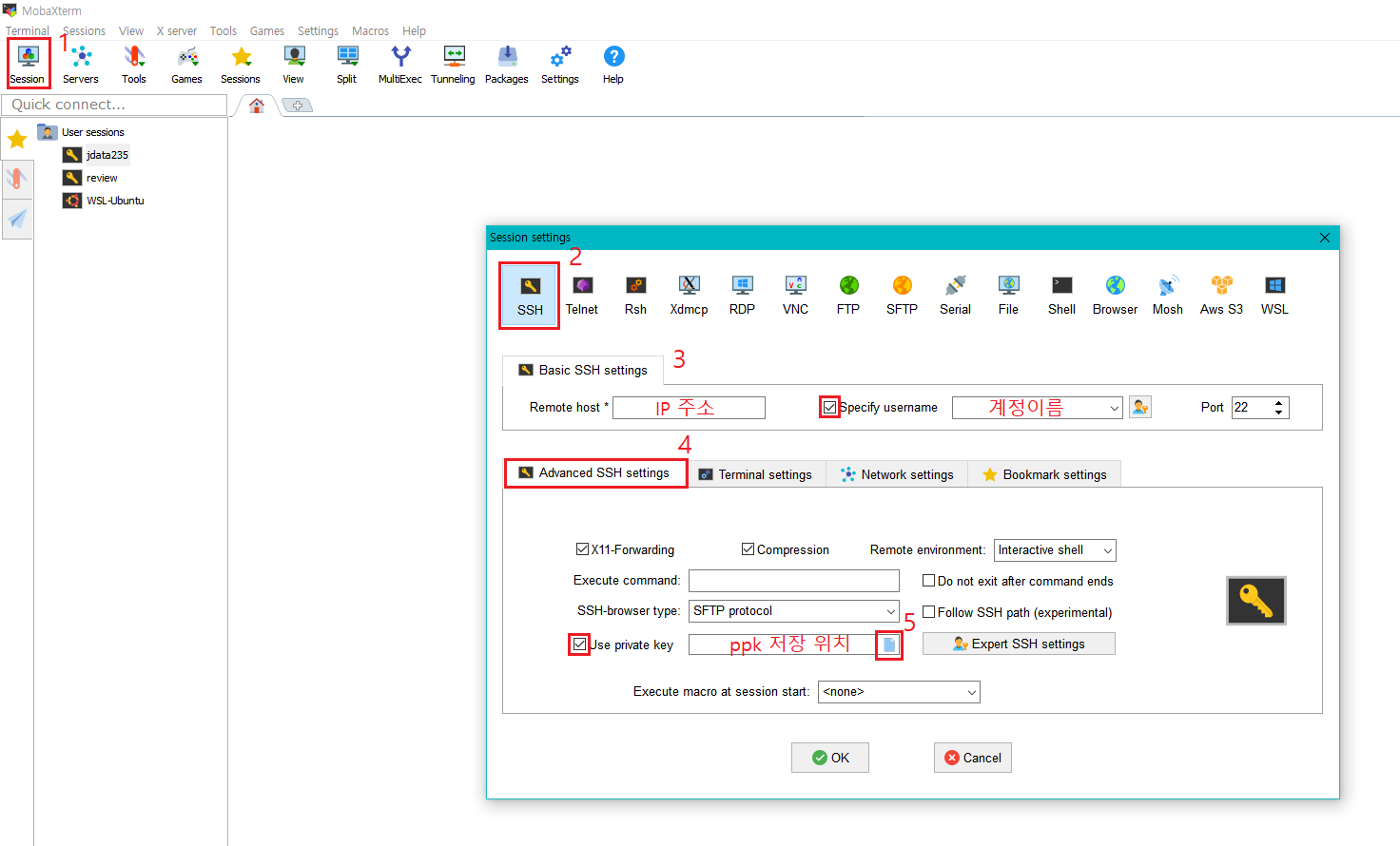
Task: Open SSH-browser type dropdown
Action: [794, 611]
